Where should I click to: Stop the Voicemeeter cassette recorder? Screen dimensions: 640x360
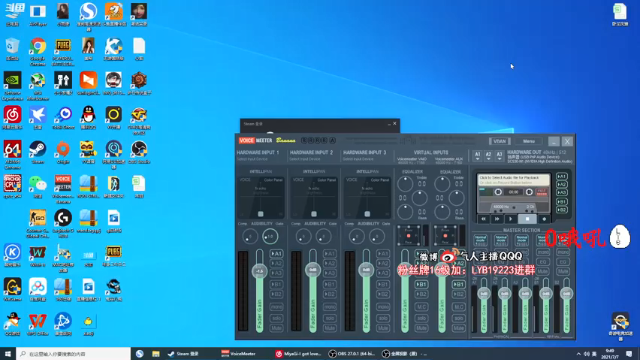click(x=527, y=219)
